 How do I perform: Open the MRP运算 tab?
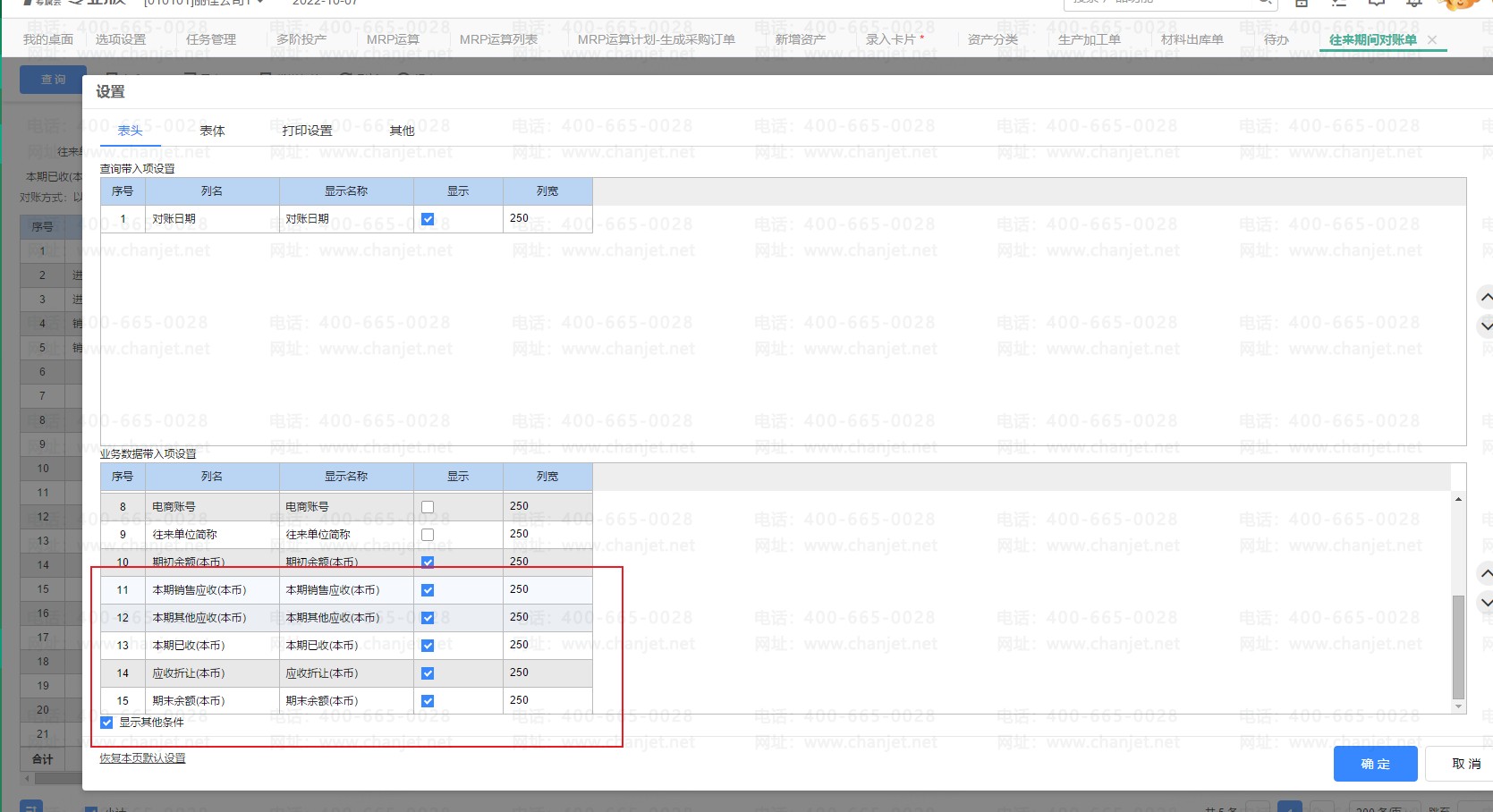[x=393, y=39]
